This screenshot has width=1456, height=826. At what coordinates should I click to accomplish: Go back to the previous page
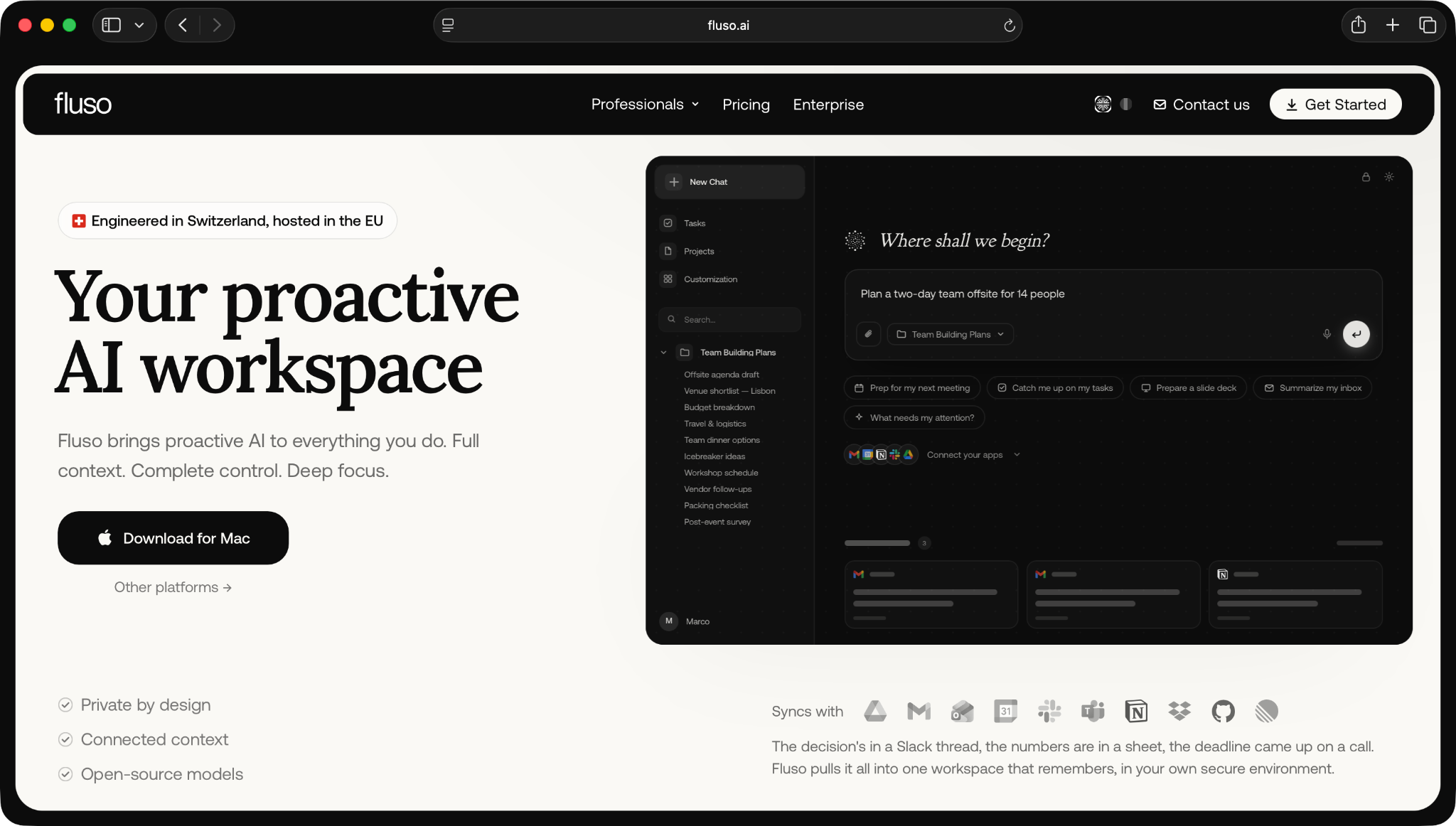coord(183,25)
